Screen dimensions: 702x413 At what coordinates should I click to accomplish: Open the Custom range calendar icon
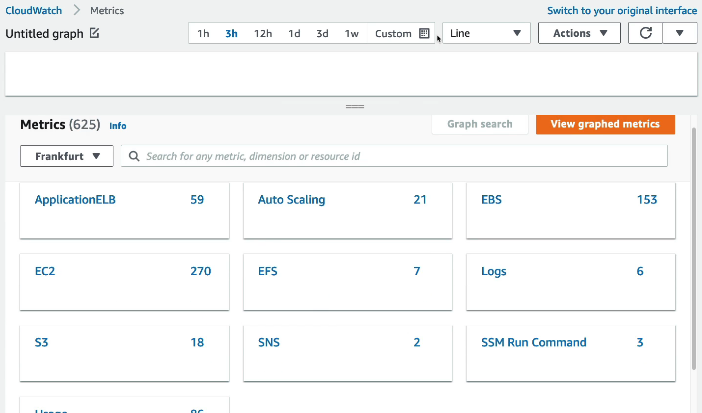424,33
